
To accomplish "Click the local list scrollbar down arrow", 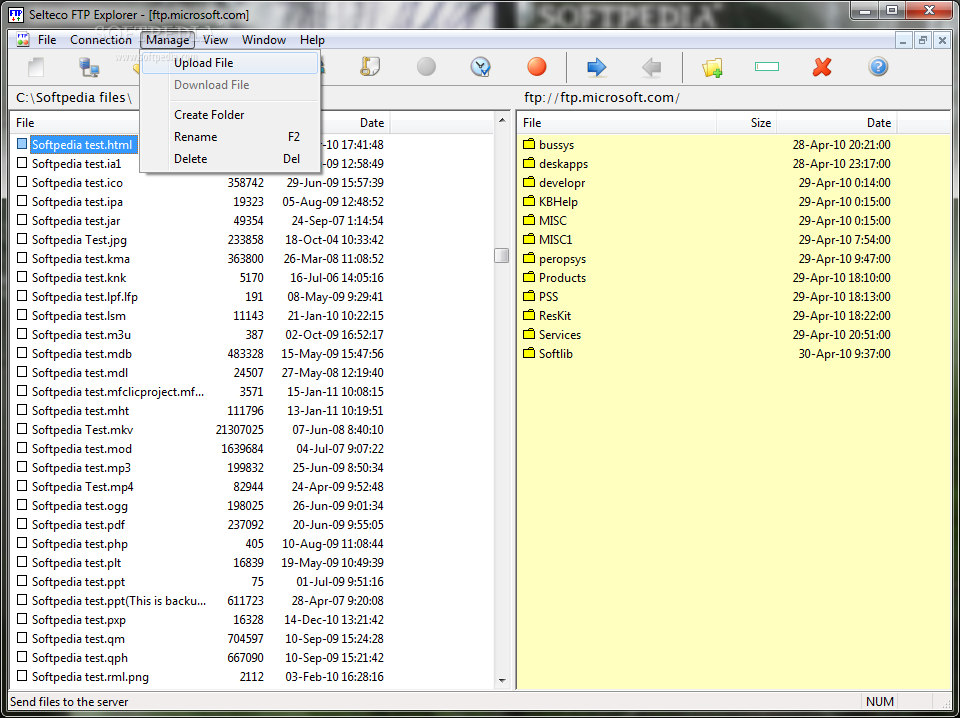I will [x=502, y=680].
